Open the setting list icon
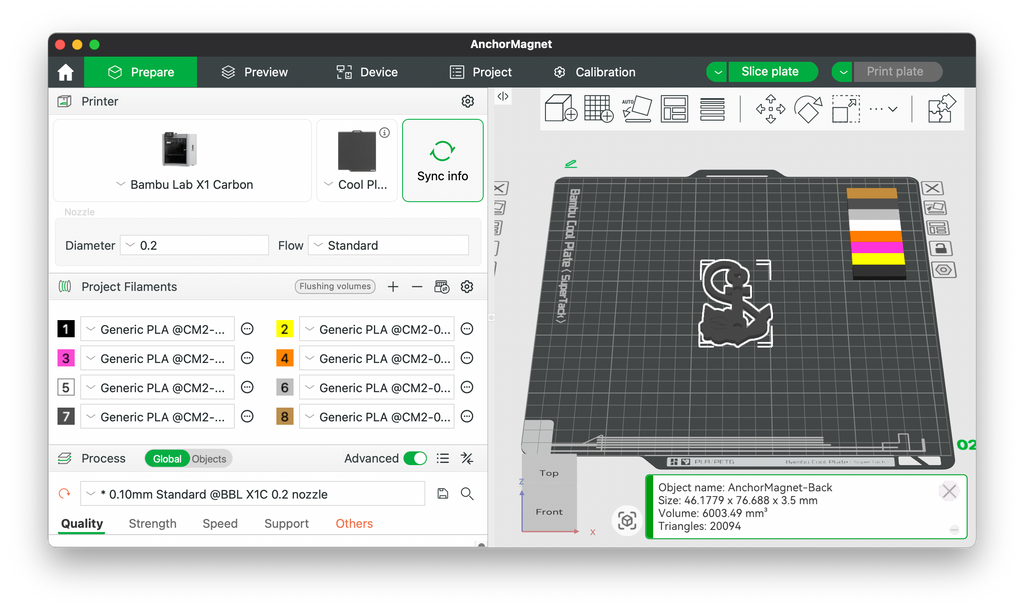The image size is (1024, 611). tap(443, 458)
